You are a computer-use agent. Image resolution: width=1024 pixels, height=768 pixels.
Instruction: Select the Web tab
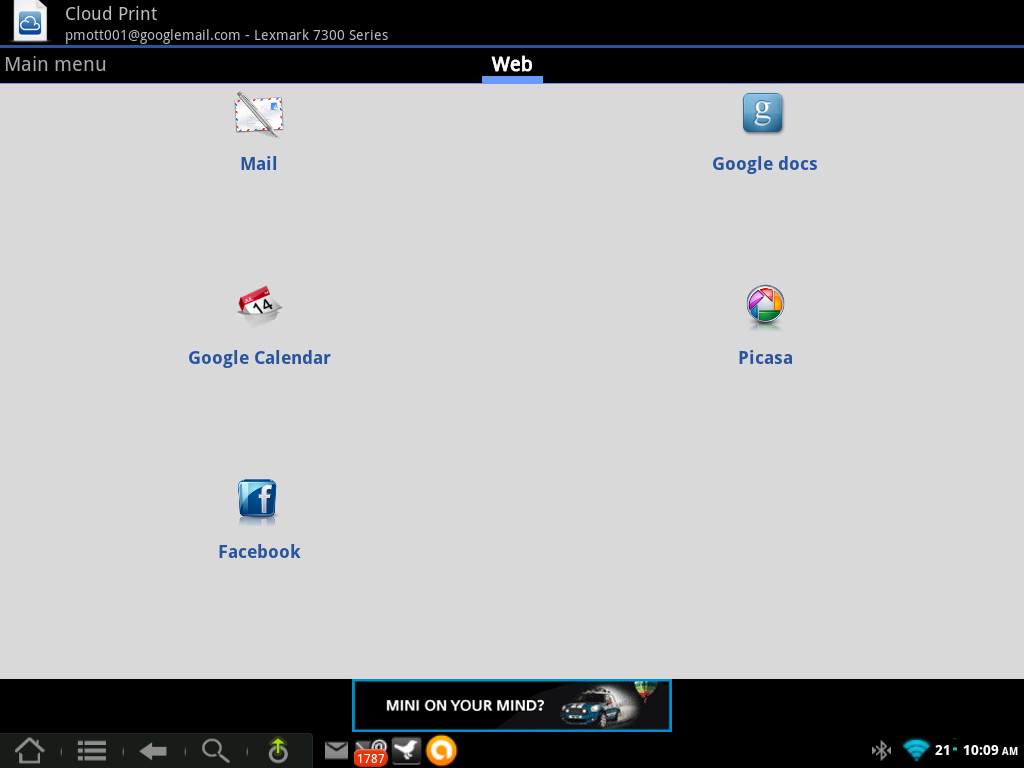pos(512,65)
